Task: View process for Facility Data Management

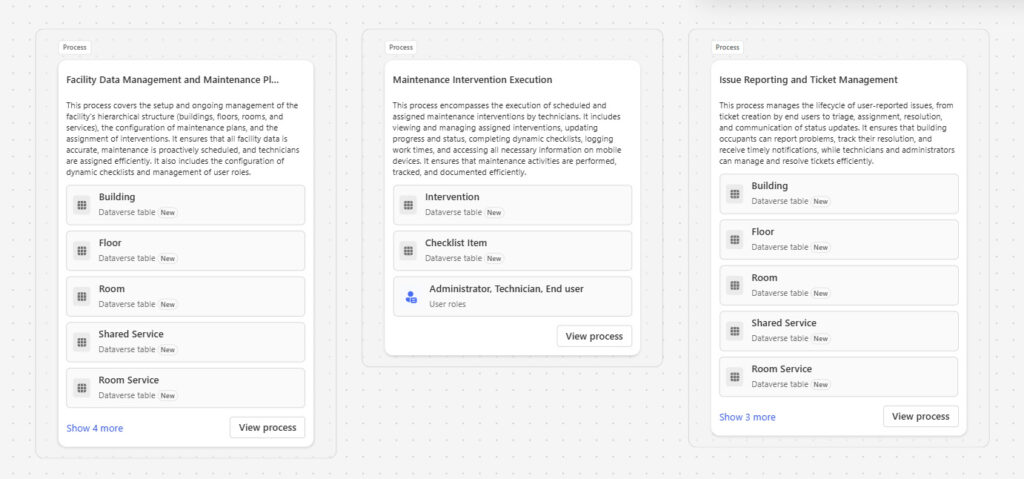Action: [267, 428]
